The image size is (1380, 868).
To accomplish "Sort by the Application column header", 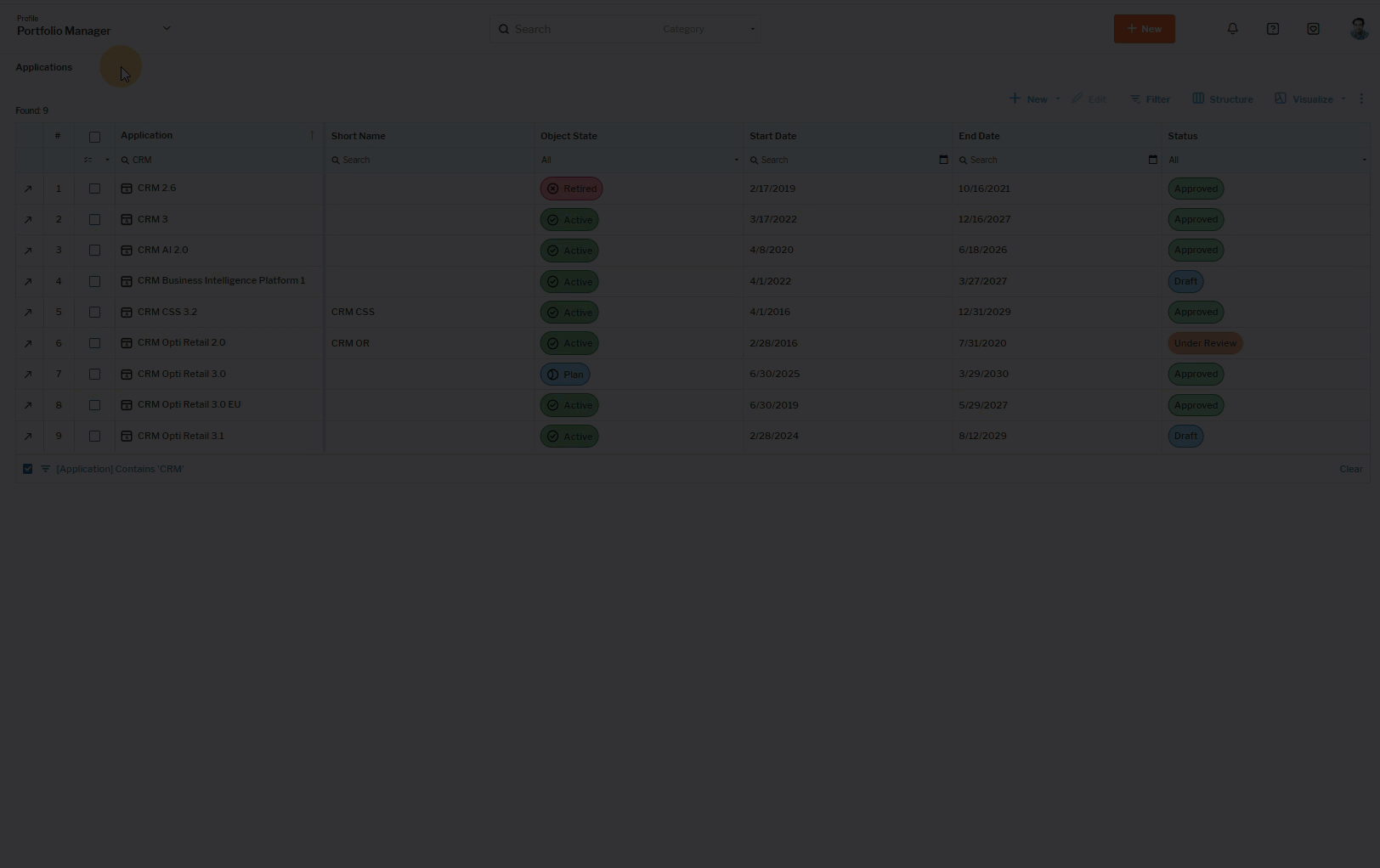I will pos(147,136).
